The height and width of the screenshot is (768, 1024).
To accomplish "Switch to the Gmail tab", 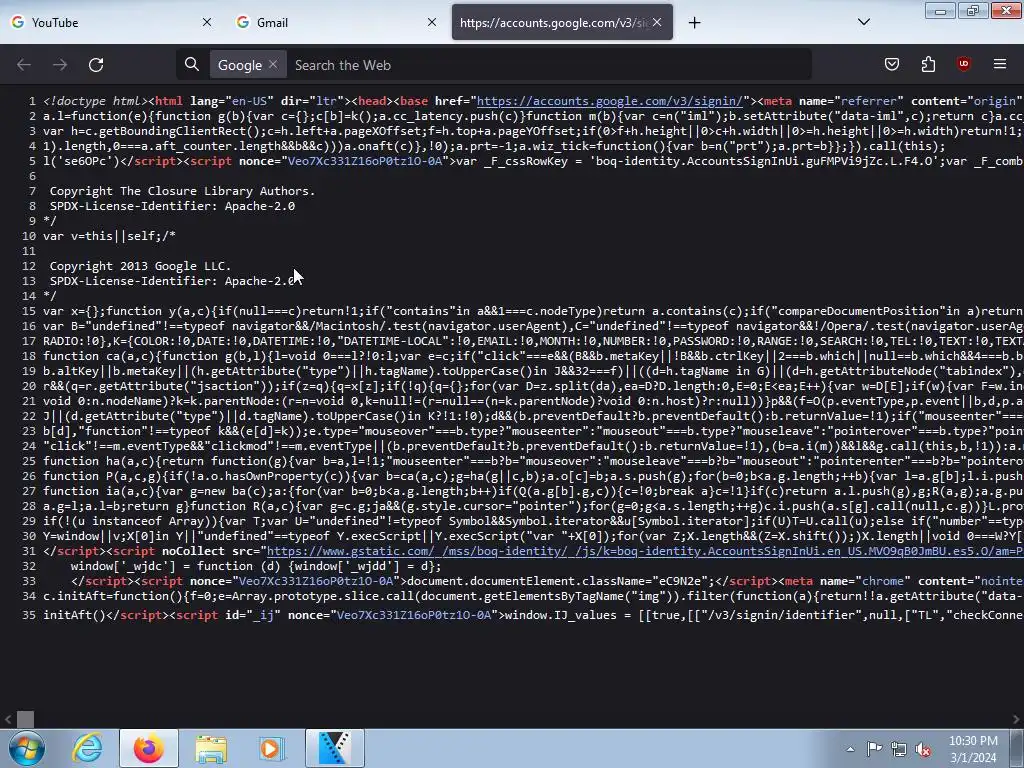I will 336,22.
